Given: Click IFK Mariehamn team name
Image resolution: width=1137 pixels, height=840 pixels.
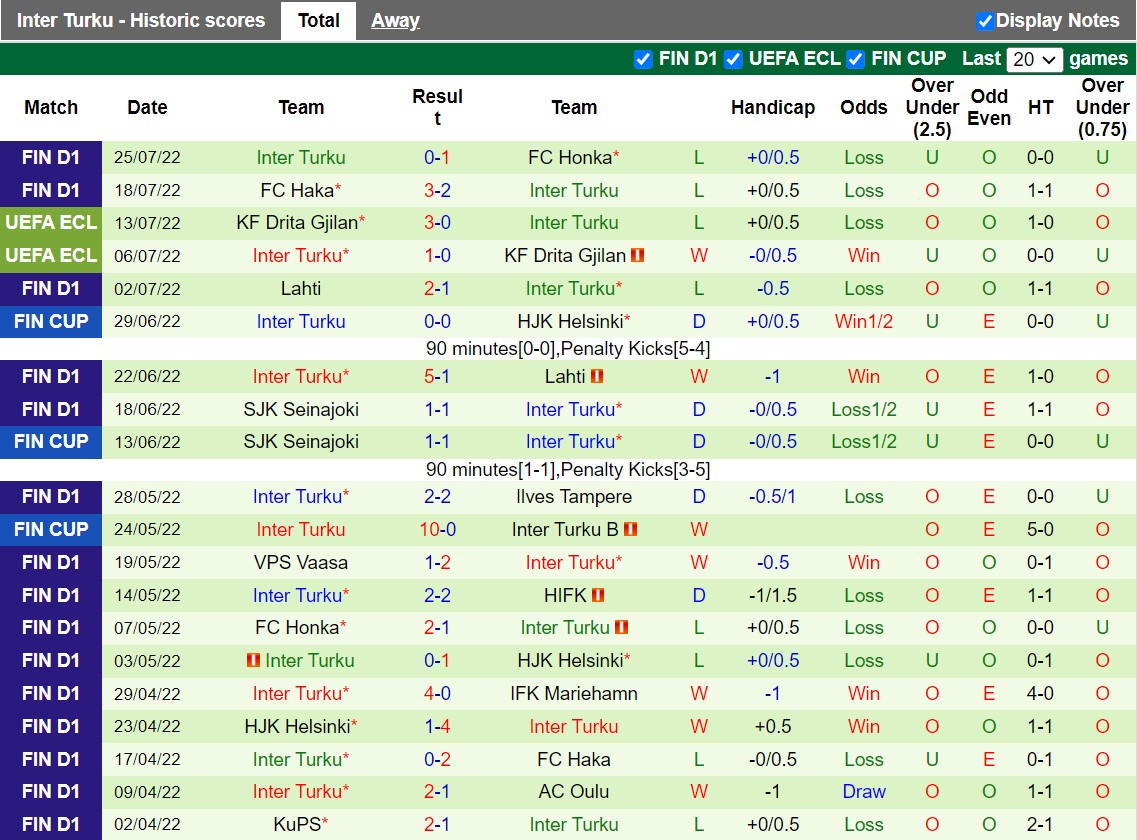Looking at the screenshot, I should (574, 693).
